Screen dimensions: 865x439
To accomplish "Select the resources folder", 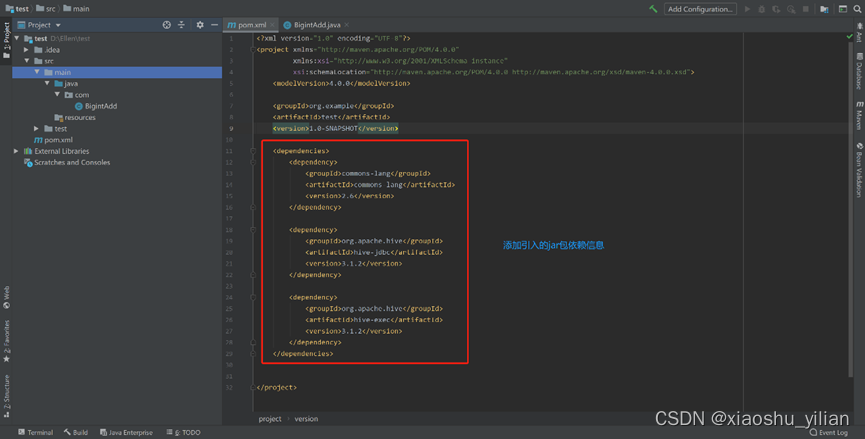I will (75, 117).
